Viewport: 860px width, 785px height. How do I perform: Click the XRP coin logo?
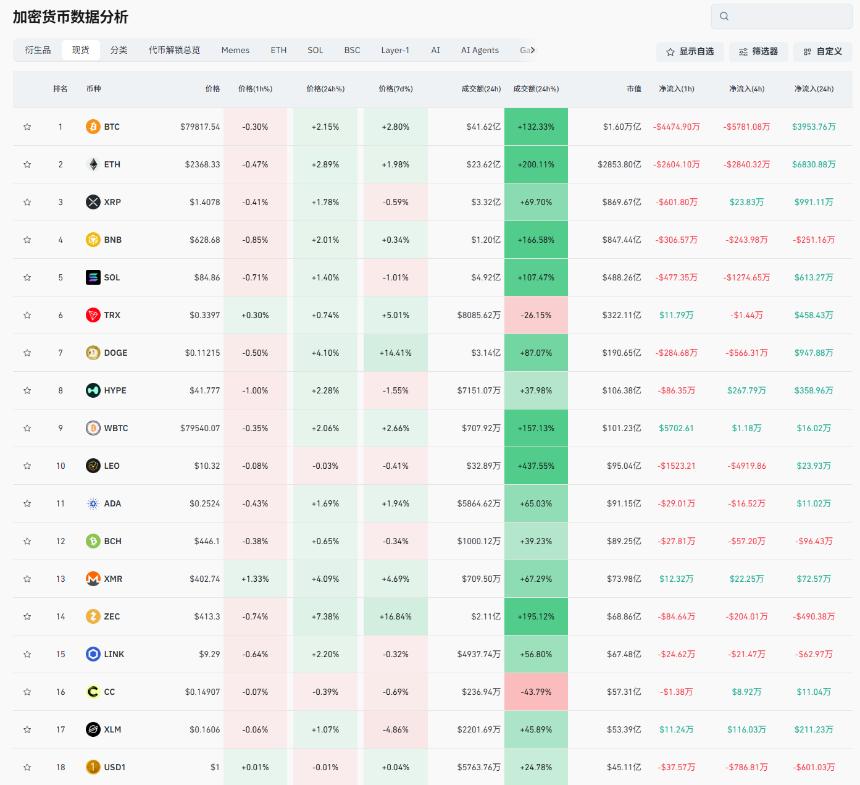(x=93, y=202)
